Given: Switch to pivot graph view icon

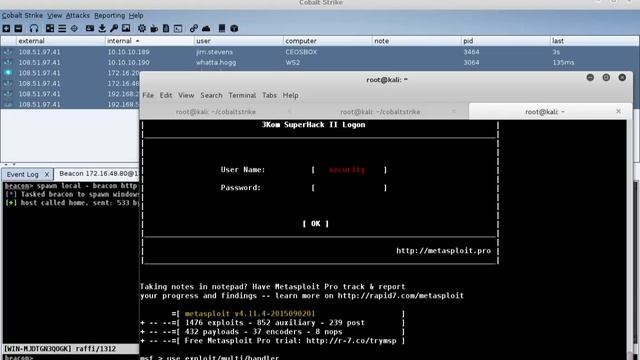Looking at the screenshot, I should click(x=50, y=29).
